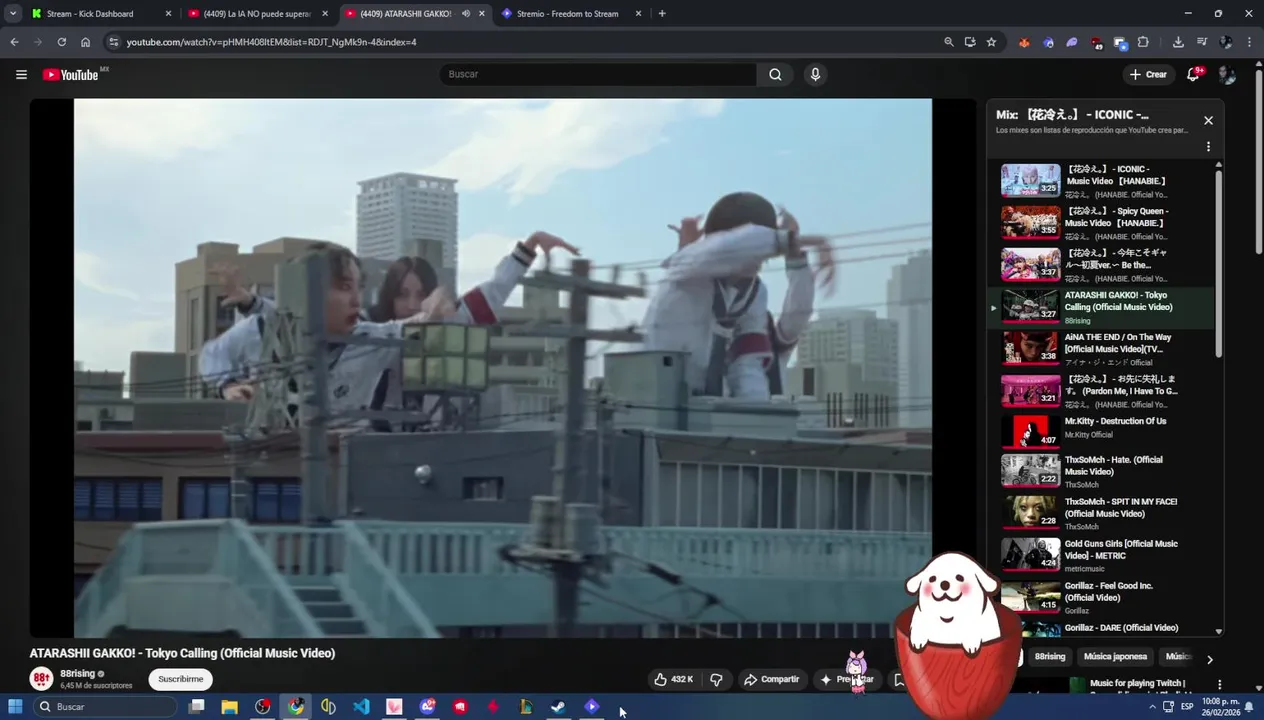
Task: Open Steam from the taskbar
Action: point(558,707)
